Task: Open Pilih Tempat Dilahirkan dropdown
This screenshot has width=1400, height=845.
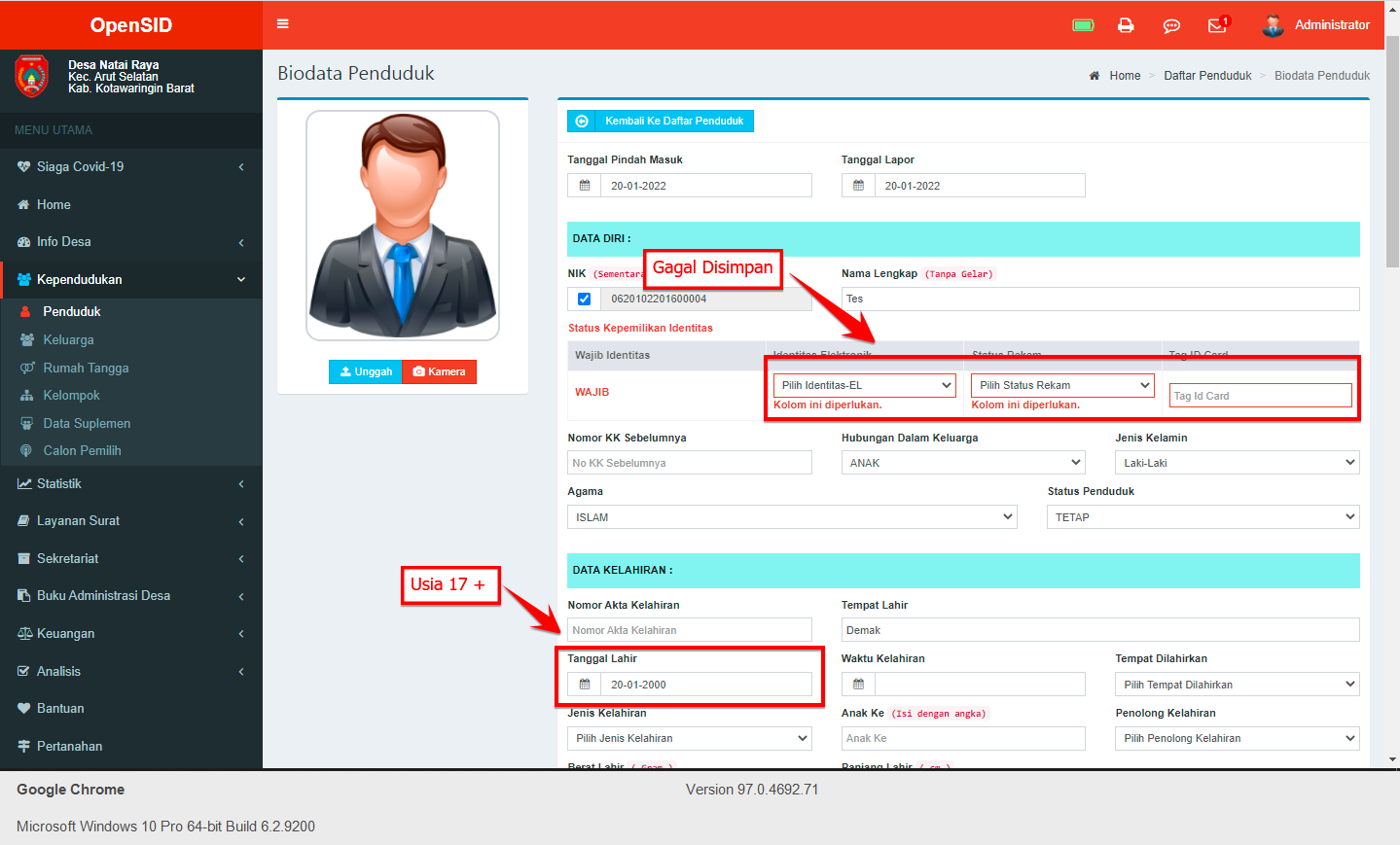Action: (x=1238, y=685)
